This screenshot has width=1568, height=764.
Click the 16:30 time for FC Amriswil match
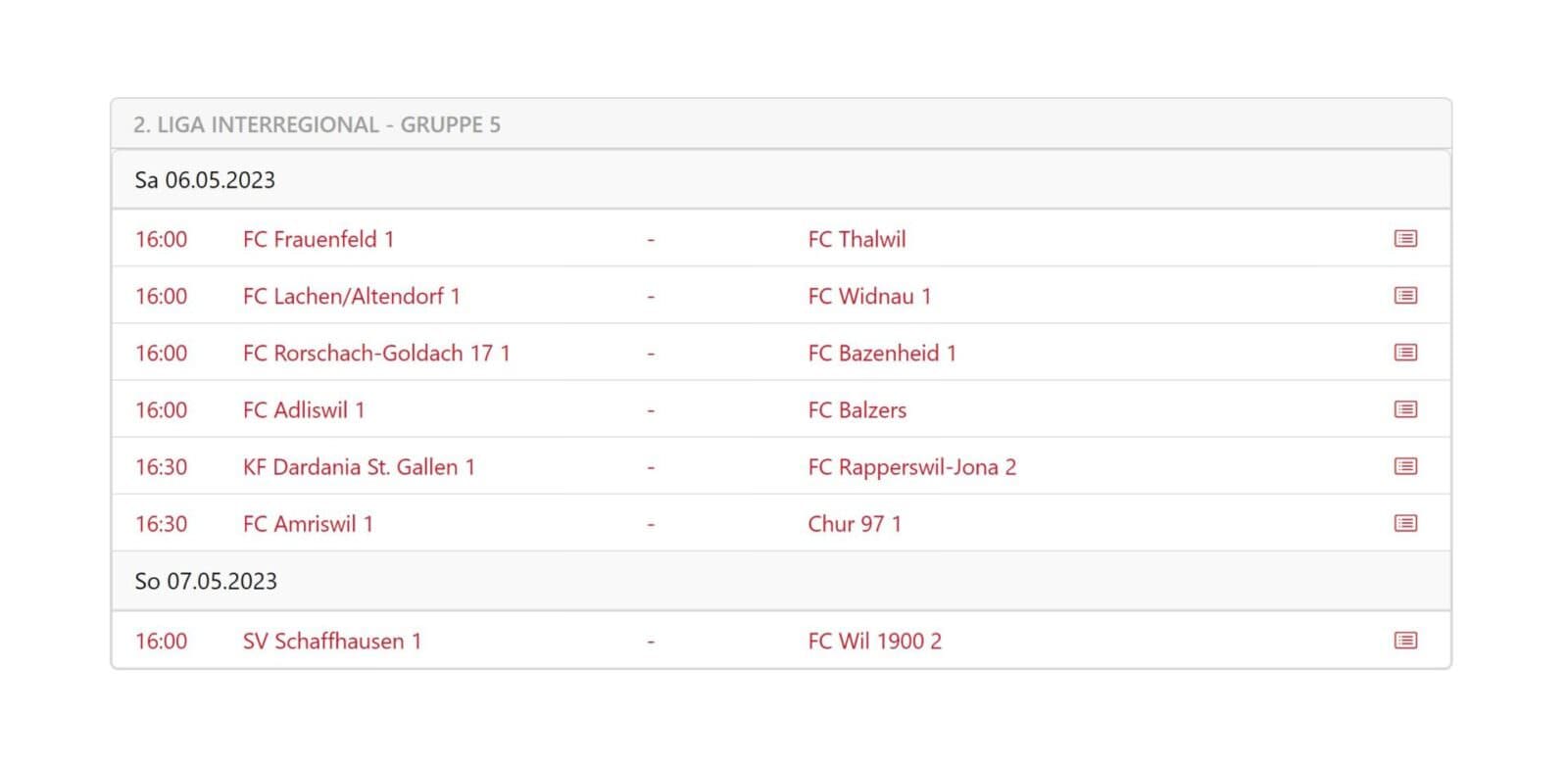161,523
